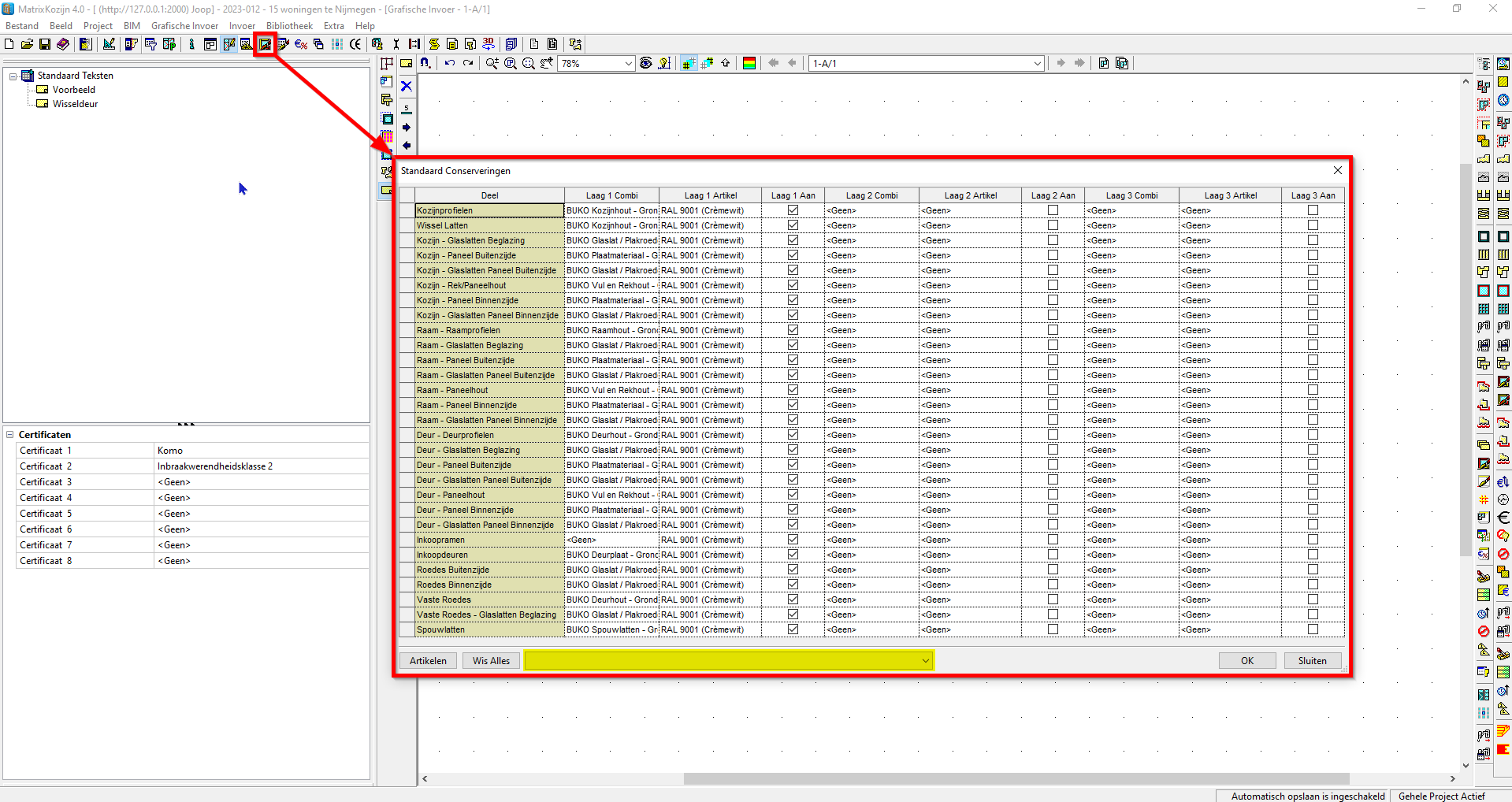Viewport: 1512px width, 802px height.
Task: Open the Bibliotheek menu
Action: 289,26
